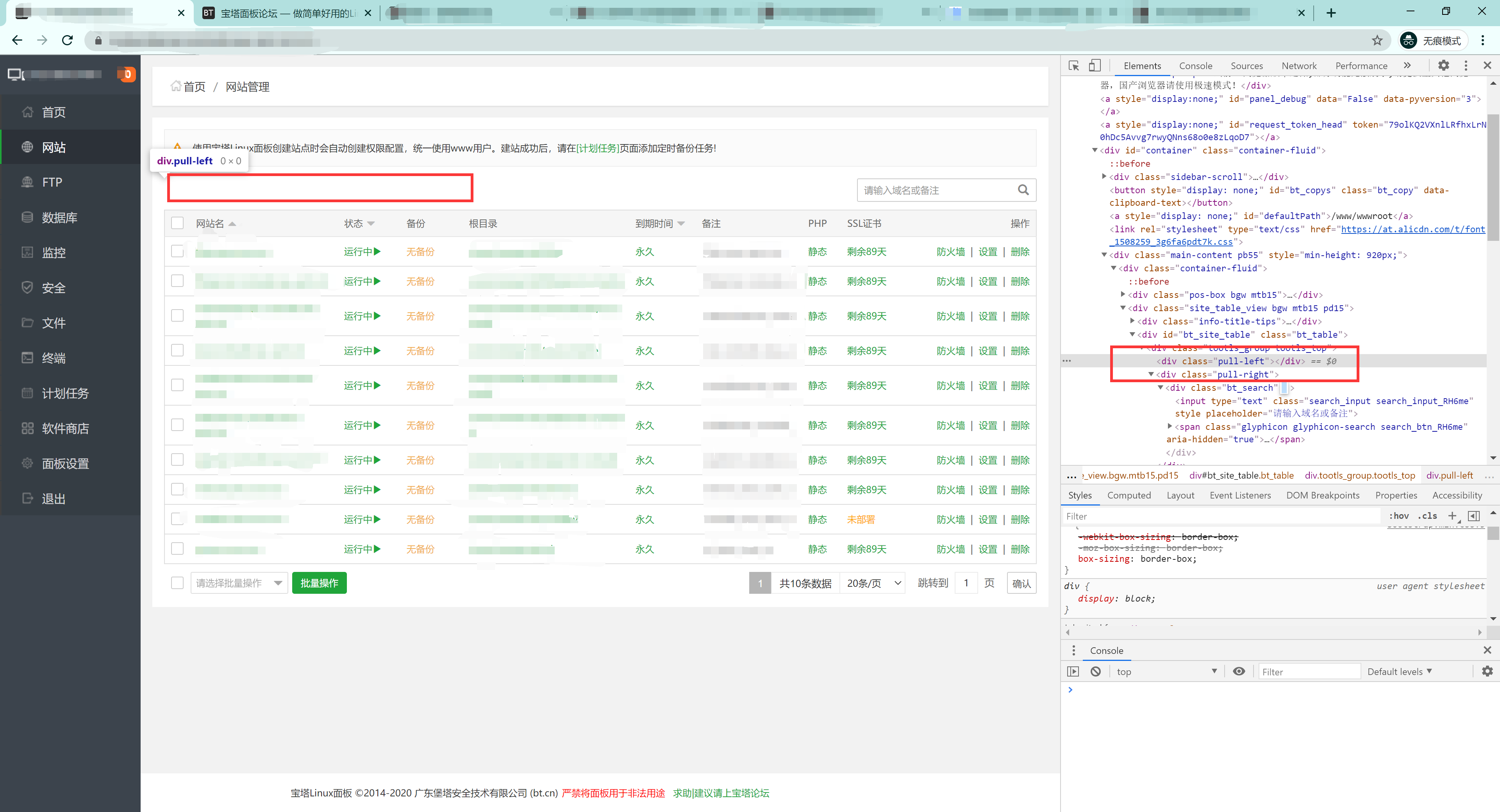
Task: Click the Styles Filter input field
Action: [1221, 516]
